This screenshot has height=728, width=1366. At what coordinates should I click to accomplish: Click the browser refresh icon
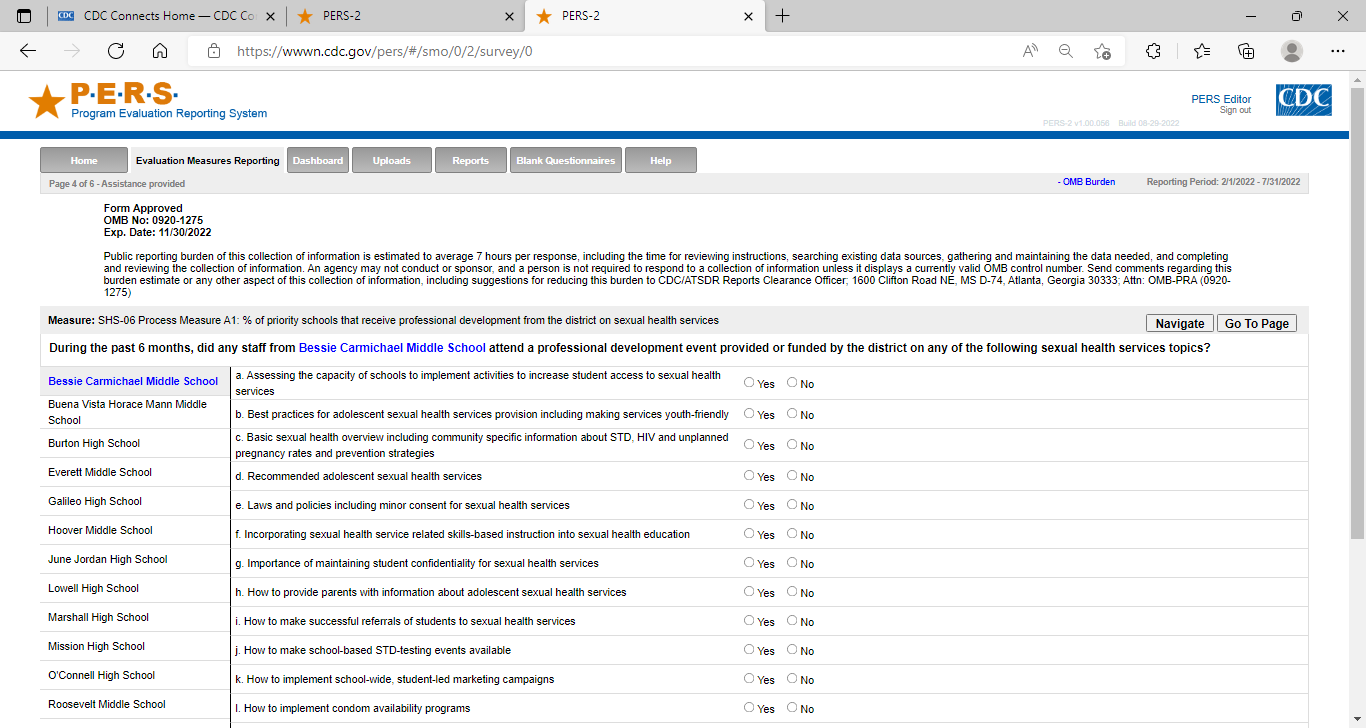click(x=116, y=51)
